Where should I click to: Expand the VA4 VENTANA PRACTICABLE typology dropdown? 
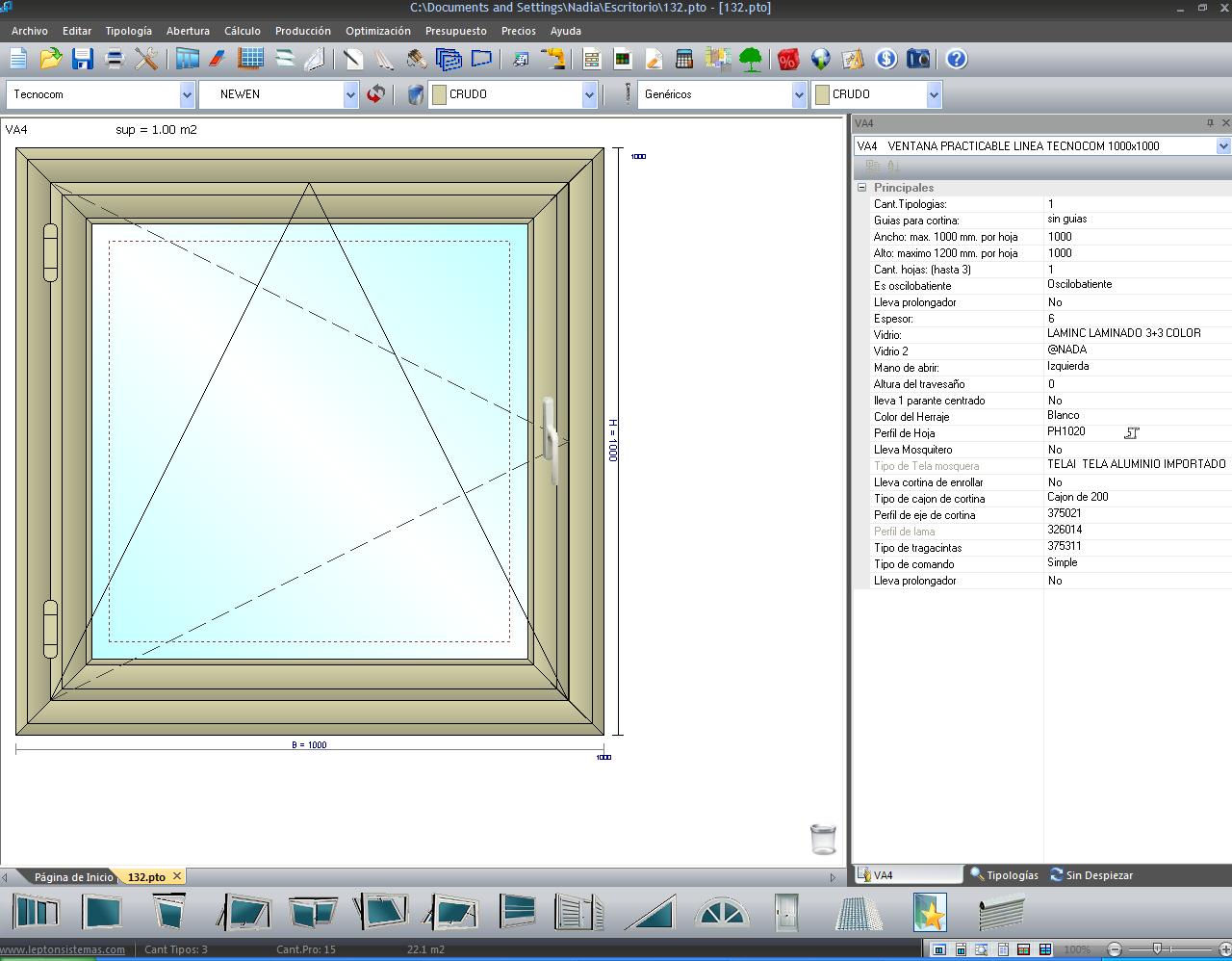(x=1223, y=146)
